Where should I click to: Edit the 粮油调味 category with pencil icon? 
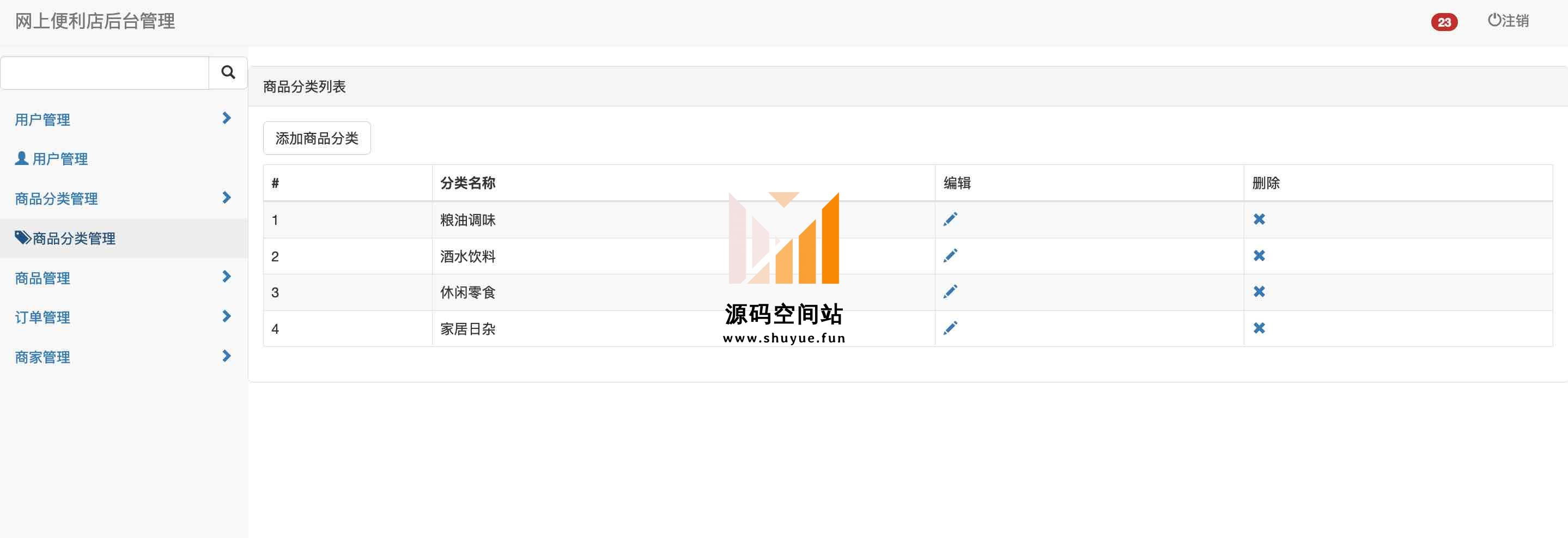tap(950, 219)
